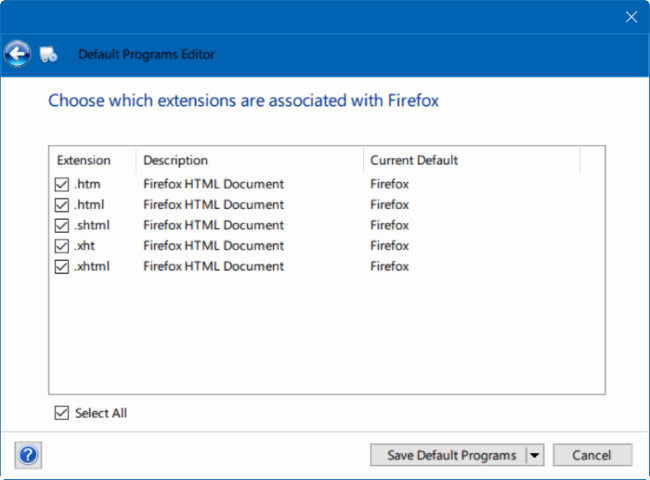Toggle the .xhtml extension checkbox

tap(63, 266)
